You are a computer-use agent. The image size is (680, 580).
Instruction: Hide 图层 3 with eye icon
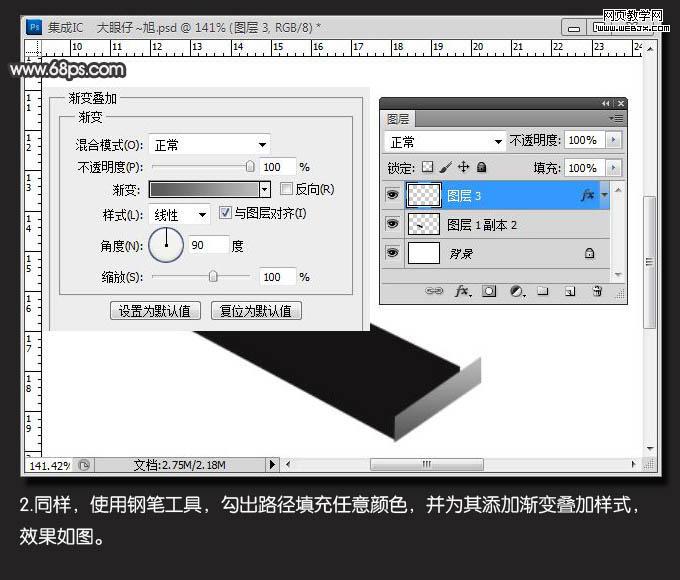click(392, 195)
